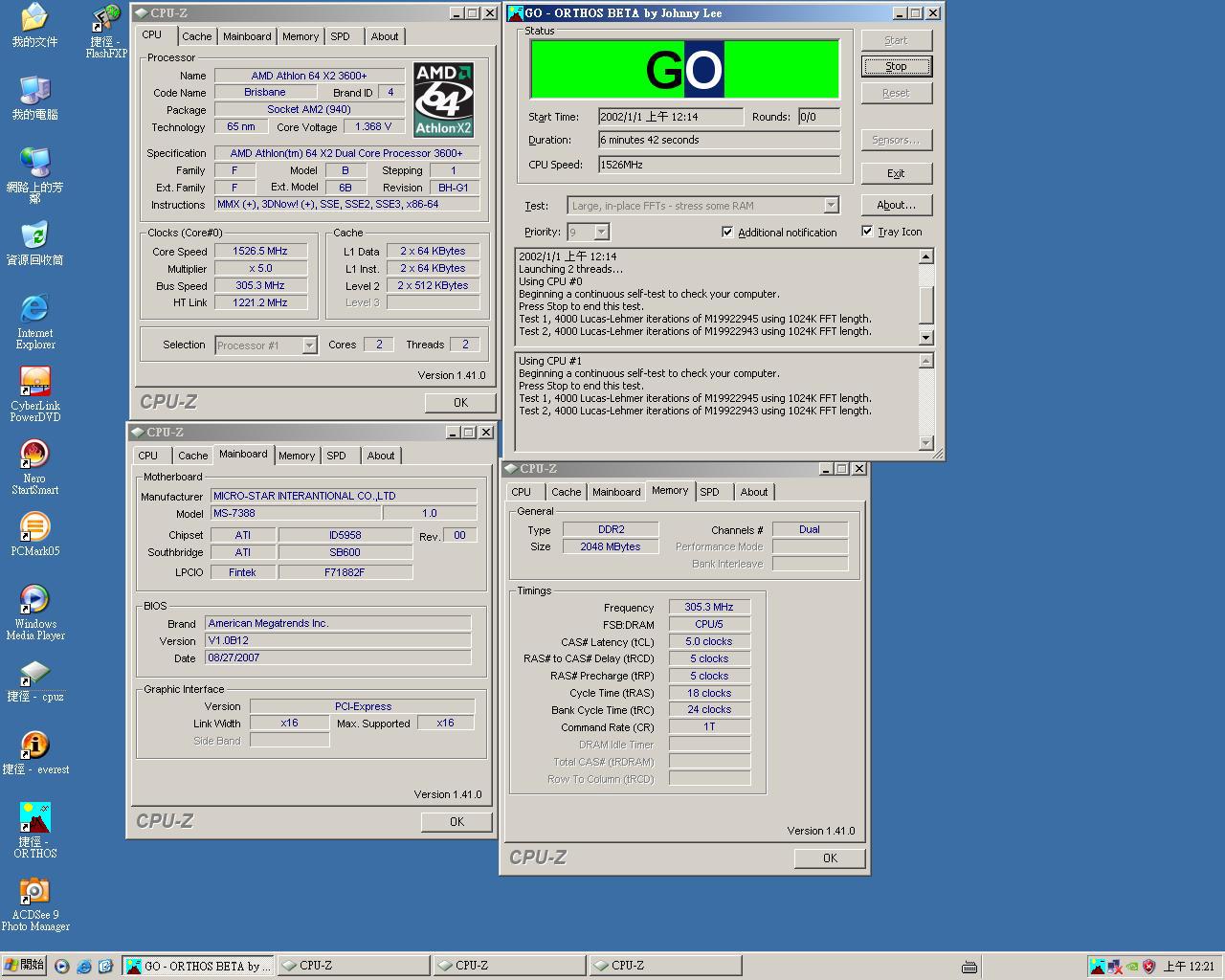
Task: Click the memory Size value 2048 MBytes
Action: (610, 546)
